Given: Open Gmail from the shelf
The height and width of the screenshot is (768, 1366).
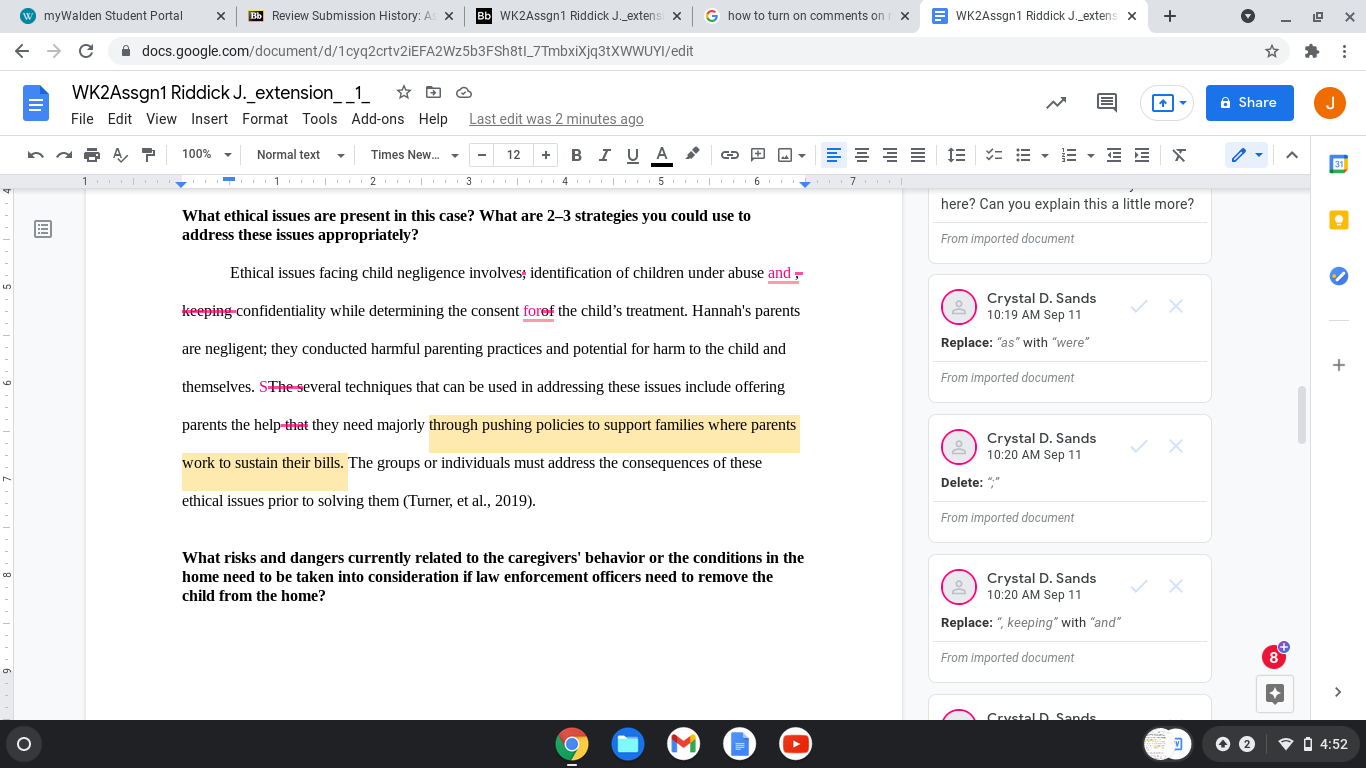Looking at the screenshot, I should click(684, 744).
